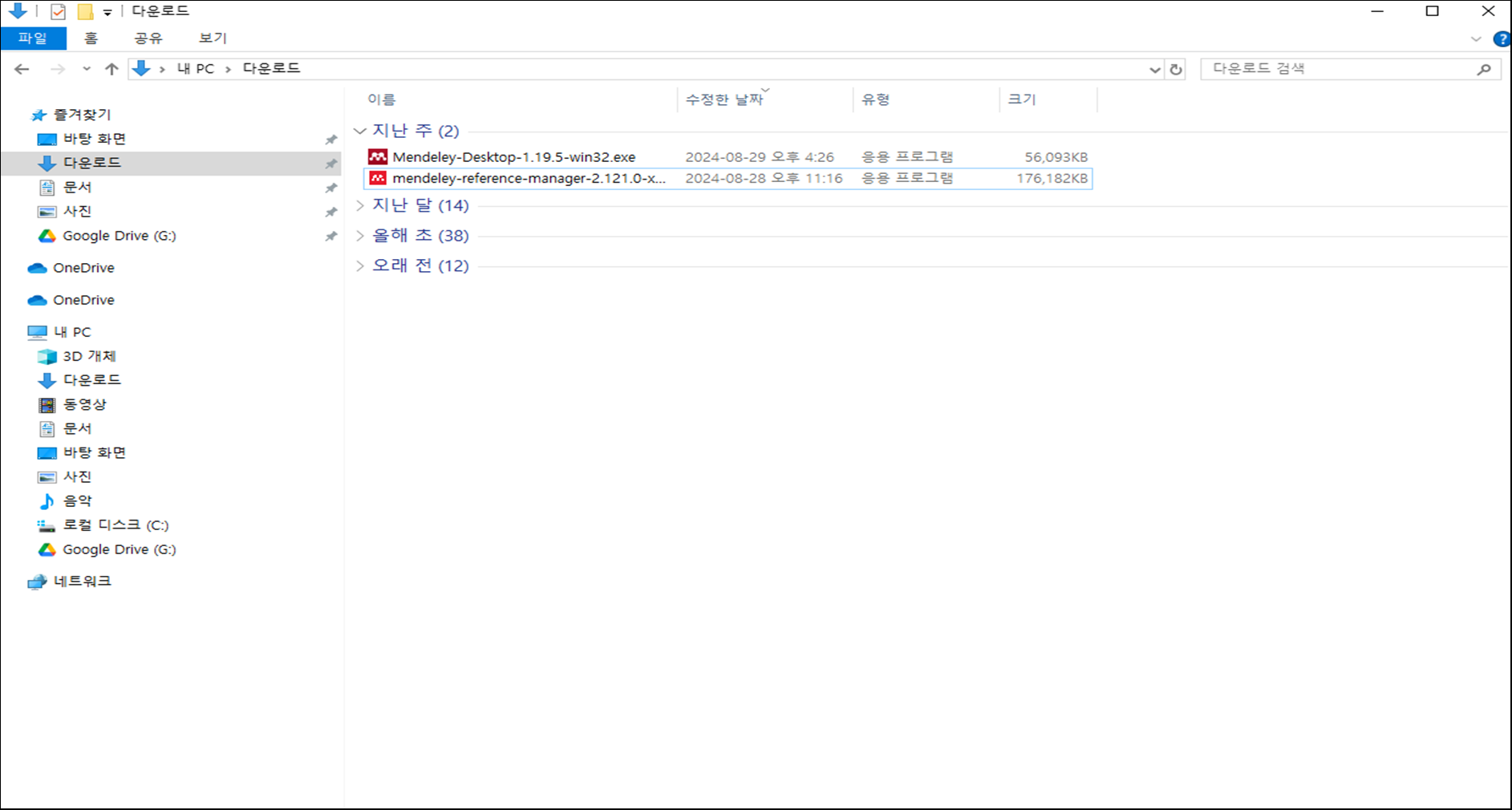The image size is (1512, 810).
Task: Click the 동영상 film icon
Action: pos(47,404)
